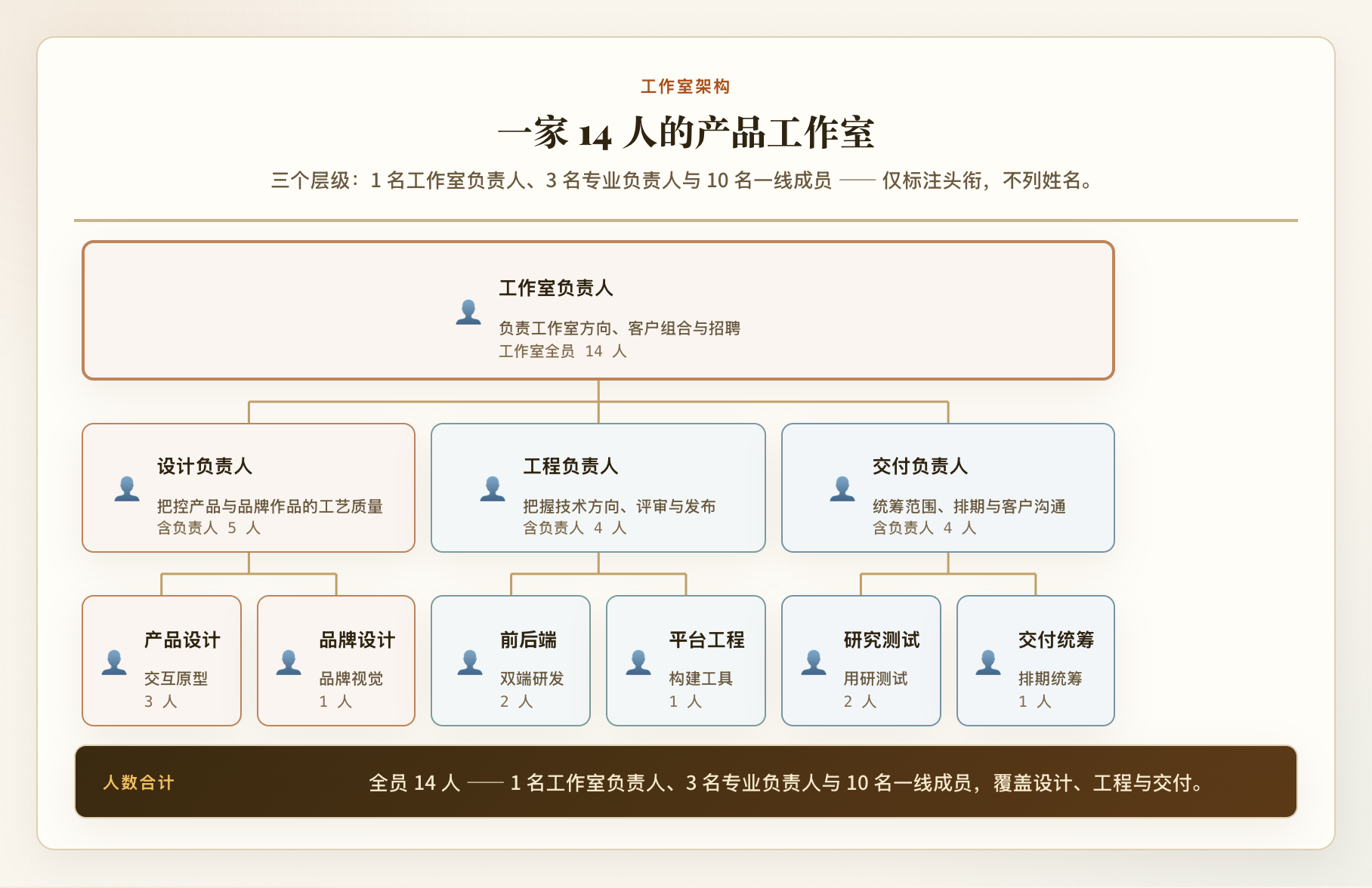The image size is (1372, 888).
Task: Click the avatar icon in 产品设计 card
Action: (114, 662)
